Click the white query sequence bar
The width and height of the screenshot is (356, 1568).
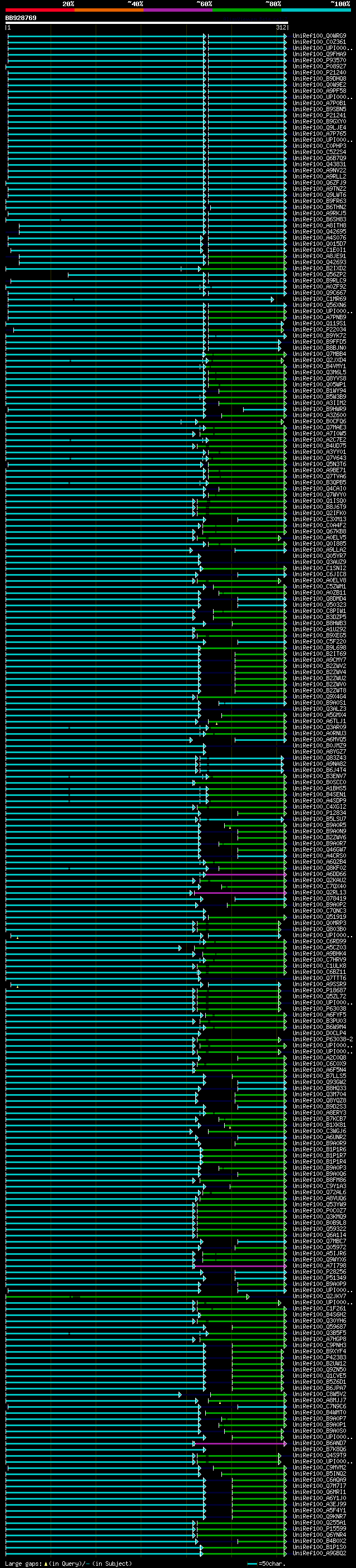click(147, 22)
